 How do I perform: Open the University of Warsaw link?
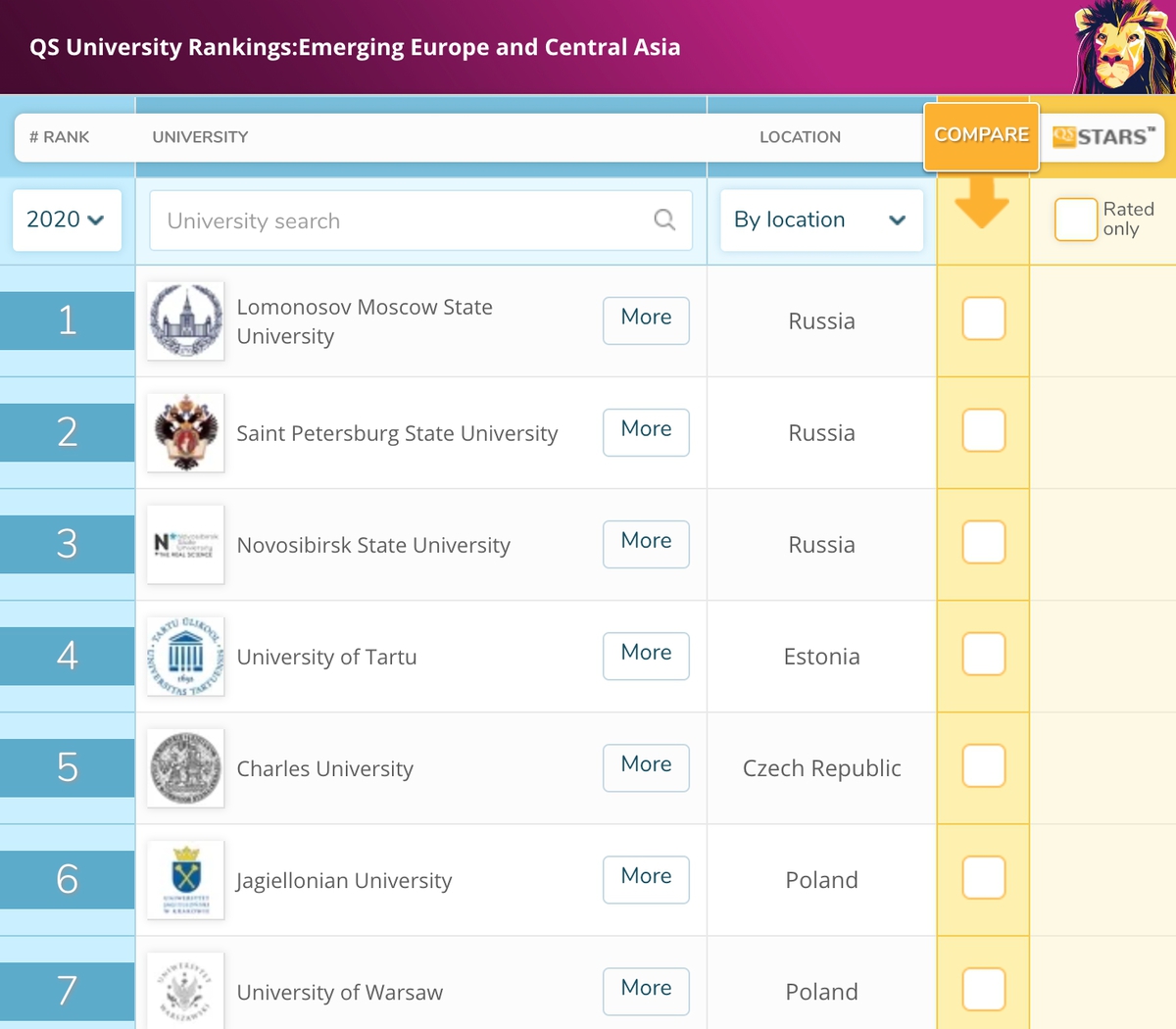point(339,992)
